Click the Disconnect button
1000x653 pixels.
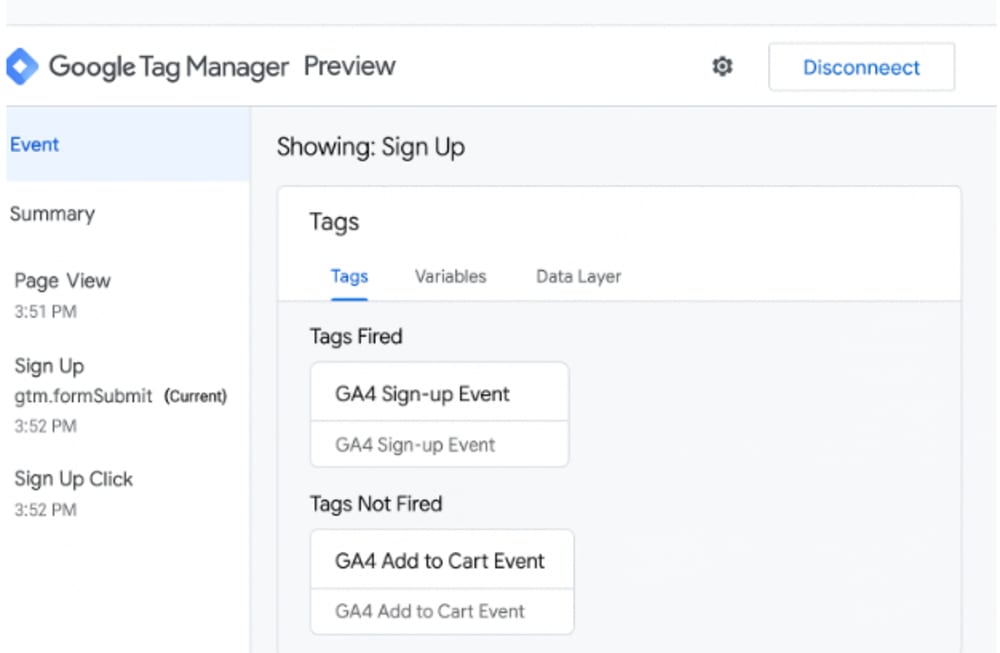pyautogui.click(x=861, y=67)
